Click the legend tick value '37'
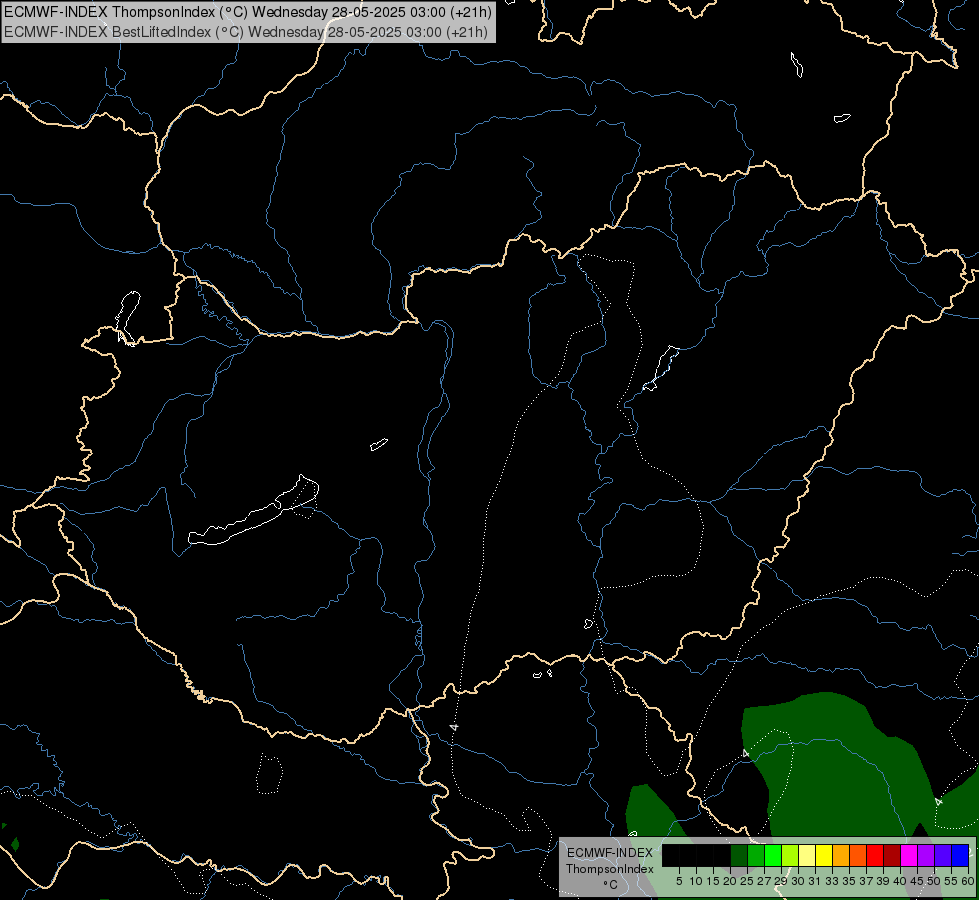This screenshot has height=900, width=979. click(866, 881)
